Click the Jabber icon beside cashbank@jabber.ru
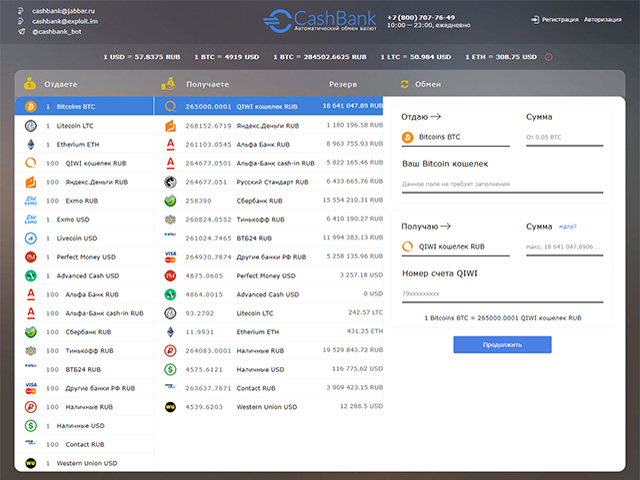 point(20,11)
